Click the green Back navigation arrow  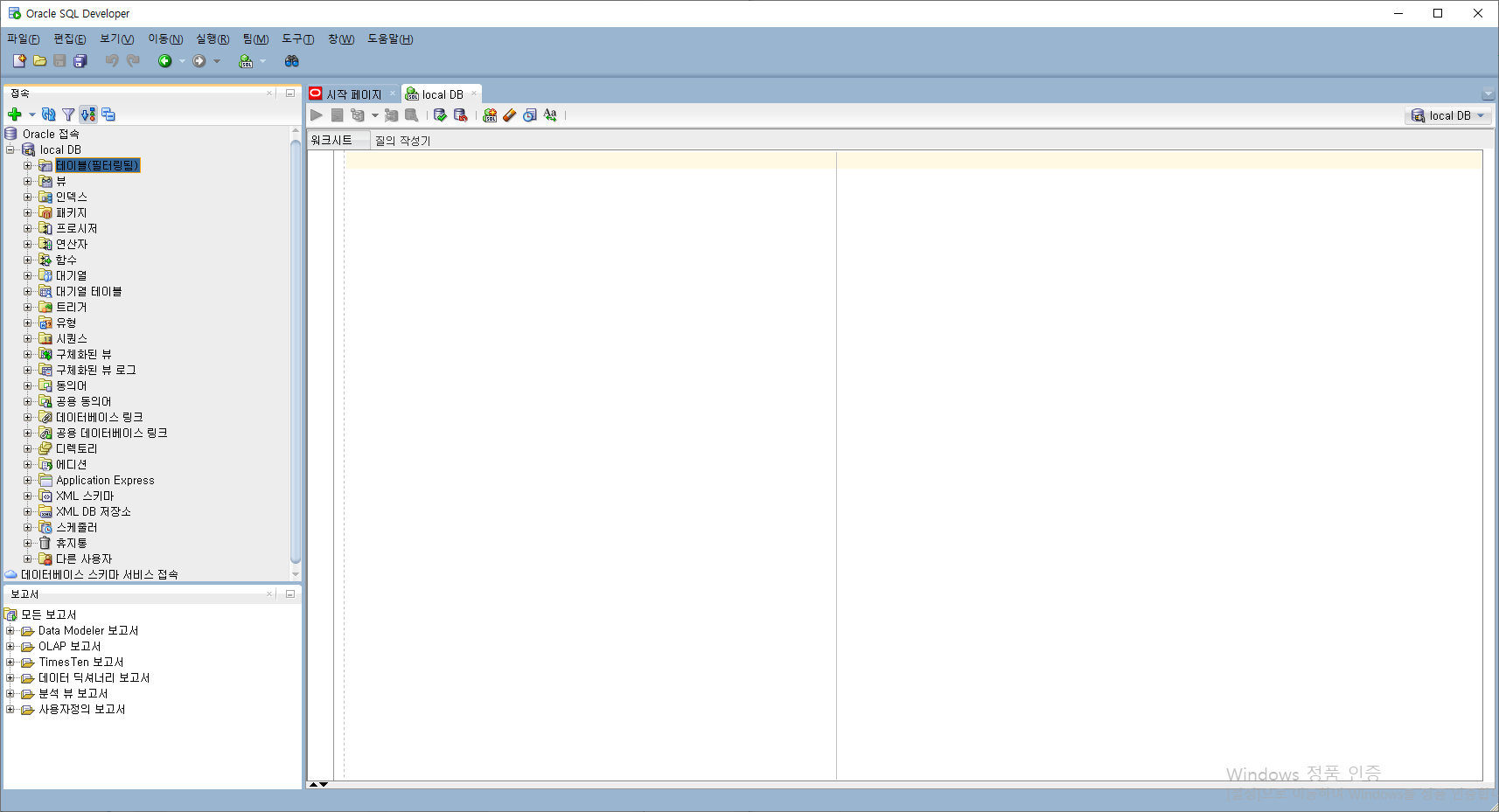click(164, 61)
